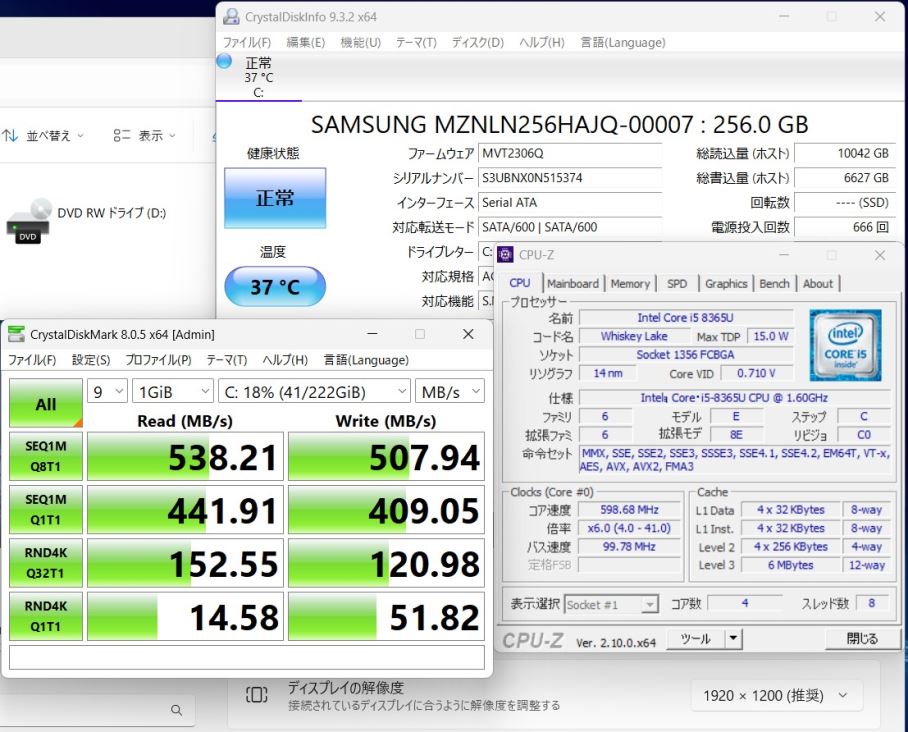Switch to the About tab in CPU-Z
The height and width of the screenshot is (732, 908).
(818, 283)
